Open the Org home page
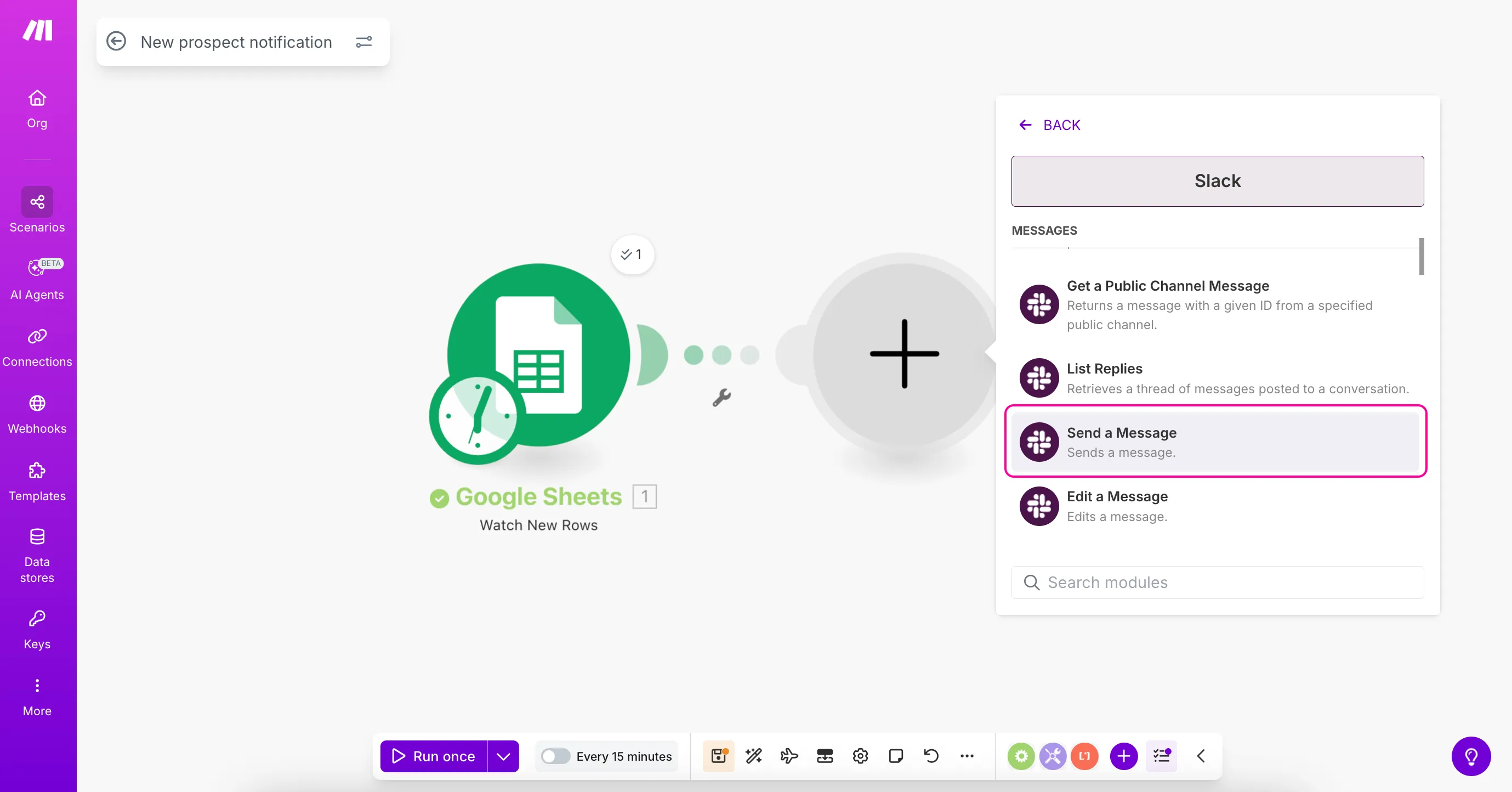The height and width of the screenshot is (792, 1512). [37, 109]
